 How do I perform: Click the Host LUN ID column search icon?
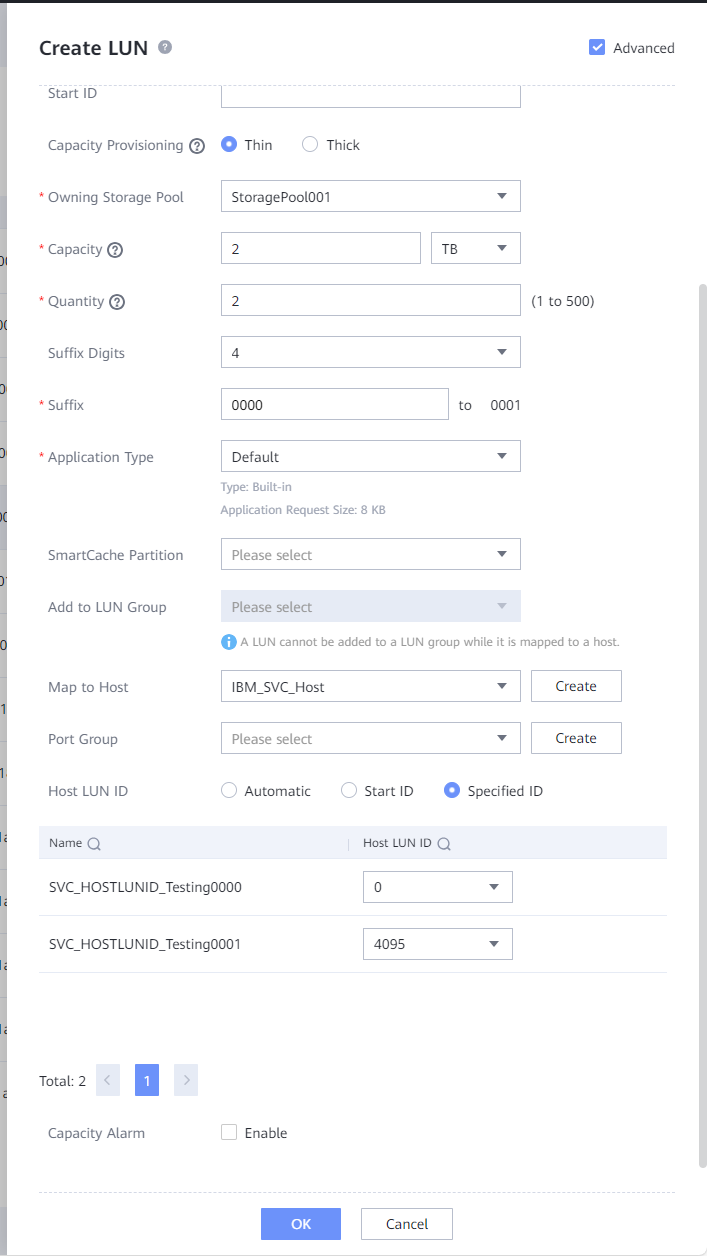[444, 844]
